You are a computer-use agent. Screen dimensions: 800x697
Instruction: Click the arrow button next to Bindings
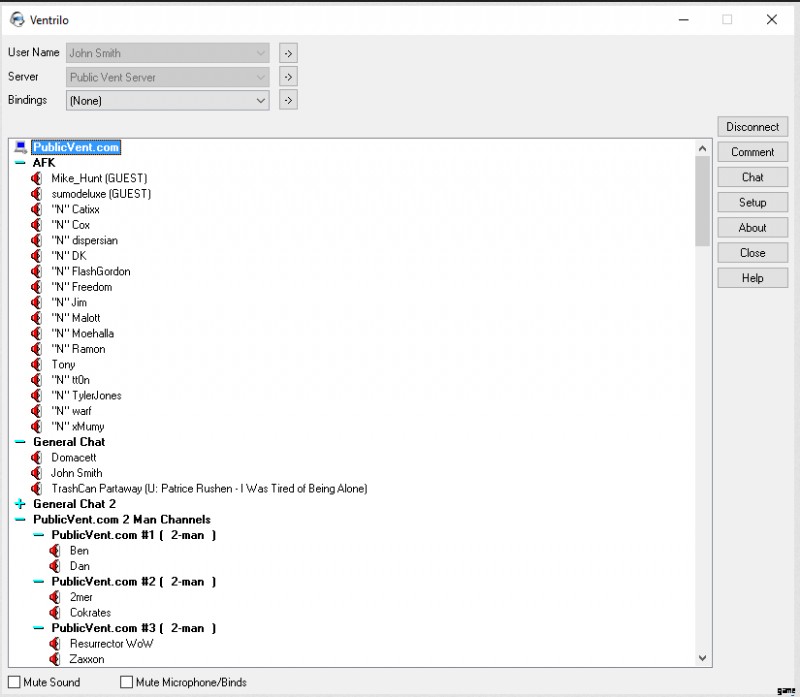pos(288,101)
